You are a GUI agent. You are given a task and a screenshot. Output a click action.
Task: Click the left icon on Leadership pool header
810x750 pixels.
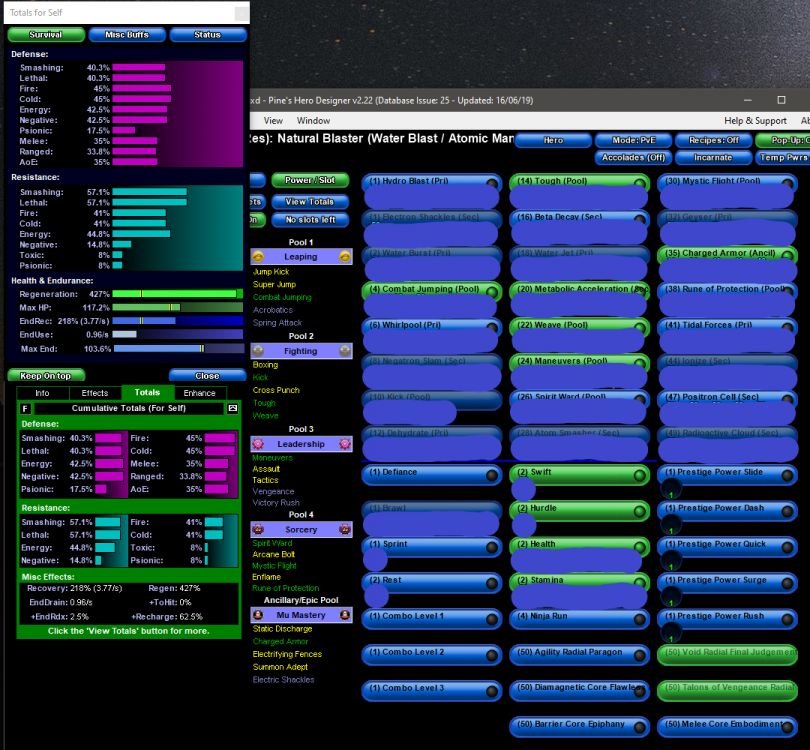click(x=258, y=444)
